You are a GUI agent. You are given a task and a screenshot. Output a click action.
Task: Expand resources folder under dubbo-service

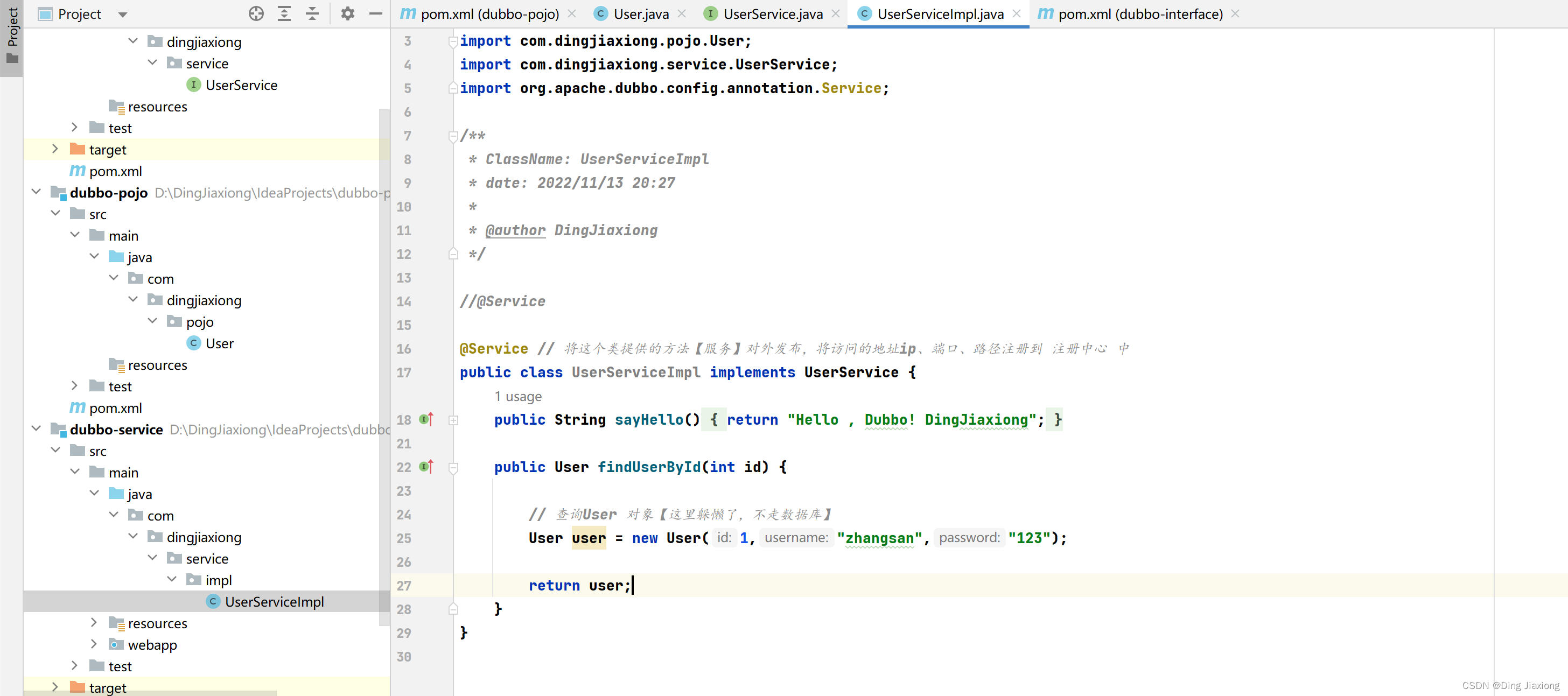pyautogui.click(x=94, y=622)
